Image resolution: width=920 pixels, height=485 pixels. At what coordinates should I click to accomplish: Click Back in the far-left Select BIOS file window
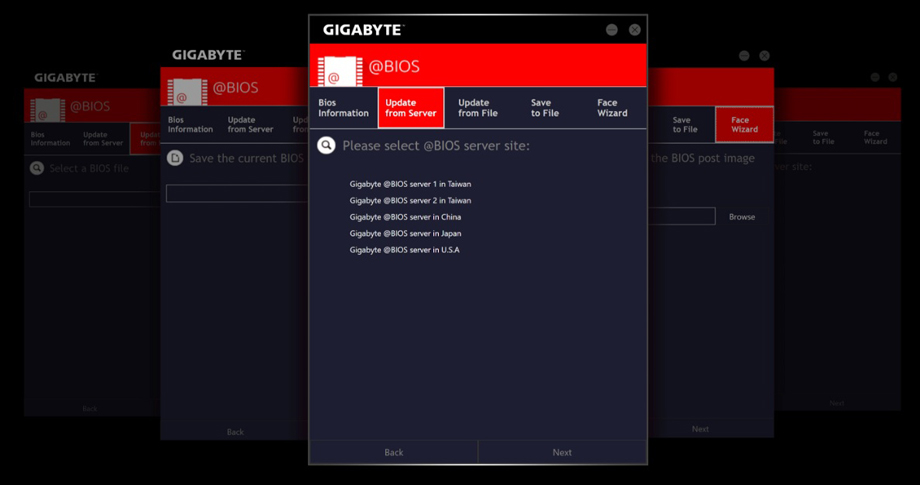pos(90,408)
